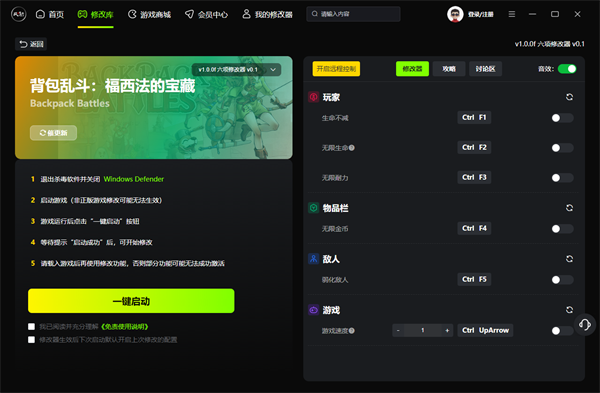Viewport: 600px width, 393px height.
Task: Open 游戏商城 in top navigation
Action: (x=149, y=15)
